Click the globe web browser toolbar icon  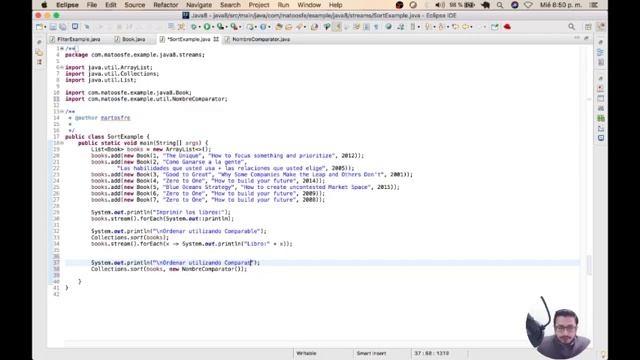(389, 27)
